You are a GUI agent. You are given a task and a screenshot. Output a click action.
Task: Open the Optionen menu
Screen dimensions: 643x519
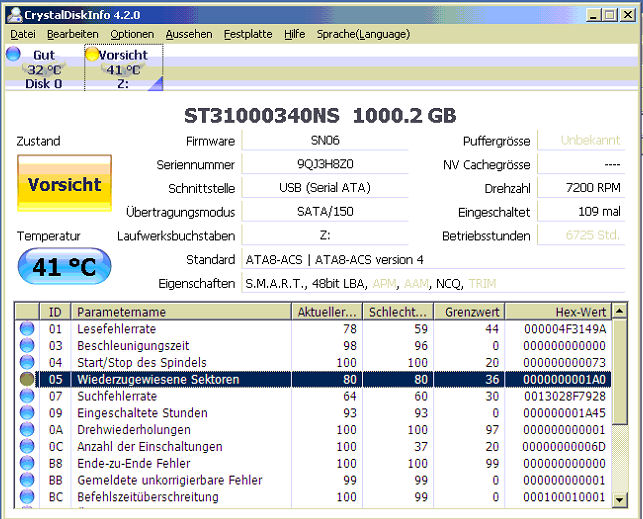(x=132, y=34)
